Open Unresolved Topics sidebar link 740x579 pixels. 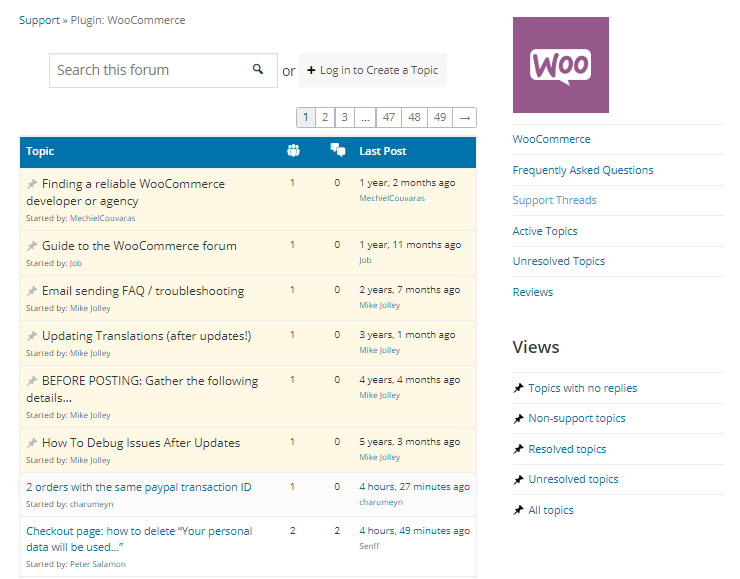(x=559, y=261)
